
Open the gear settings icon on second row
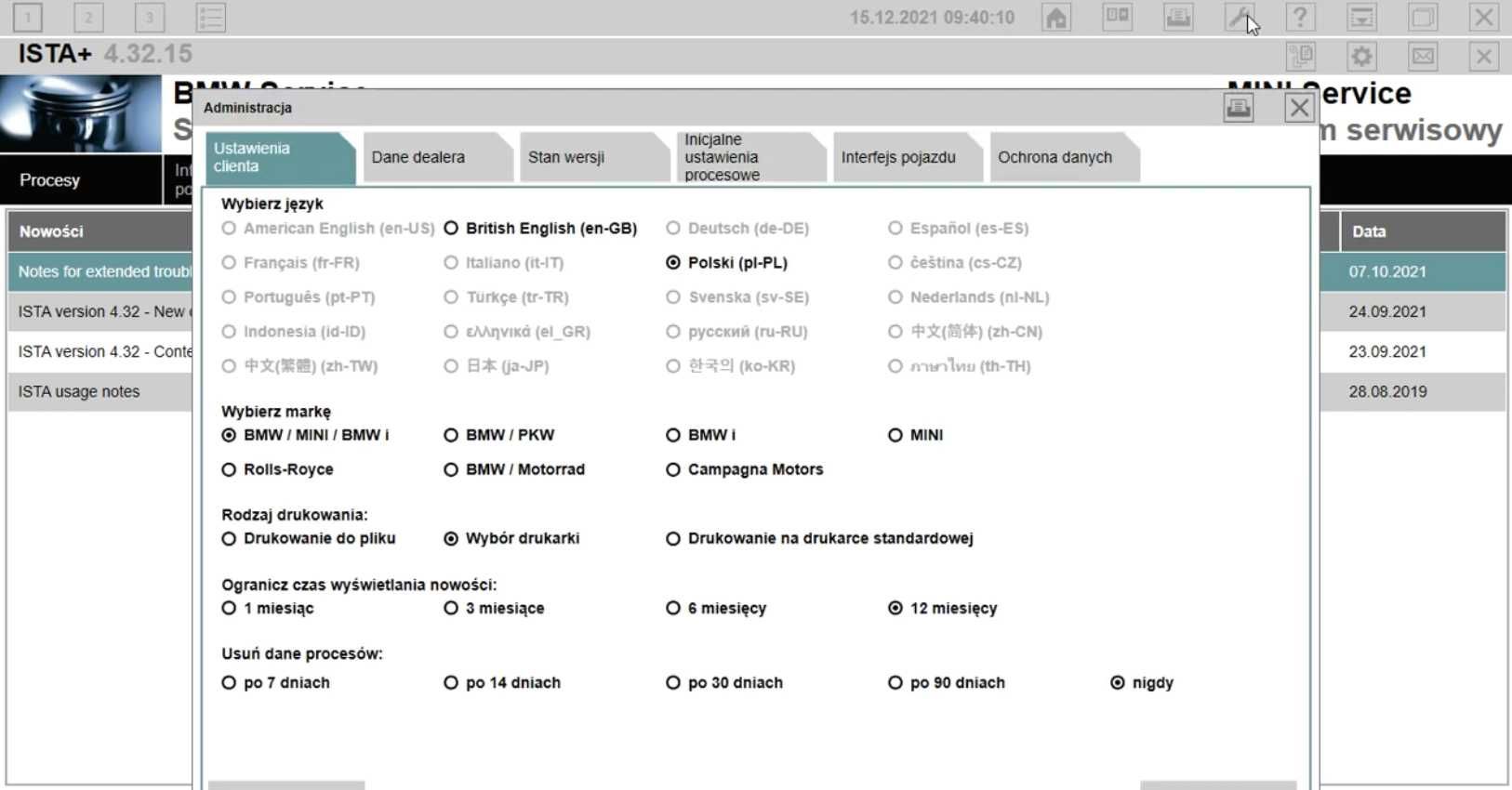[x=1361, y=57]
